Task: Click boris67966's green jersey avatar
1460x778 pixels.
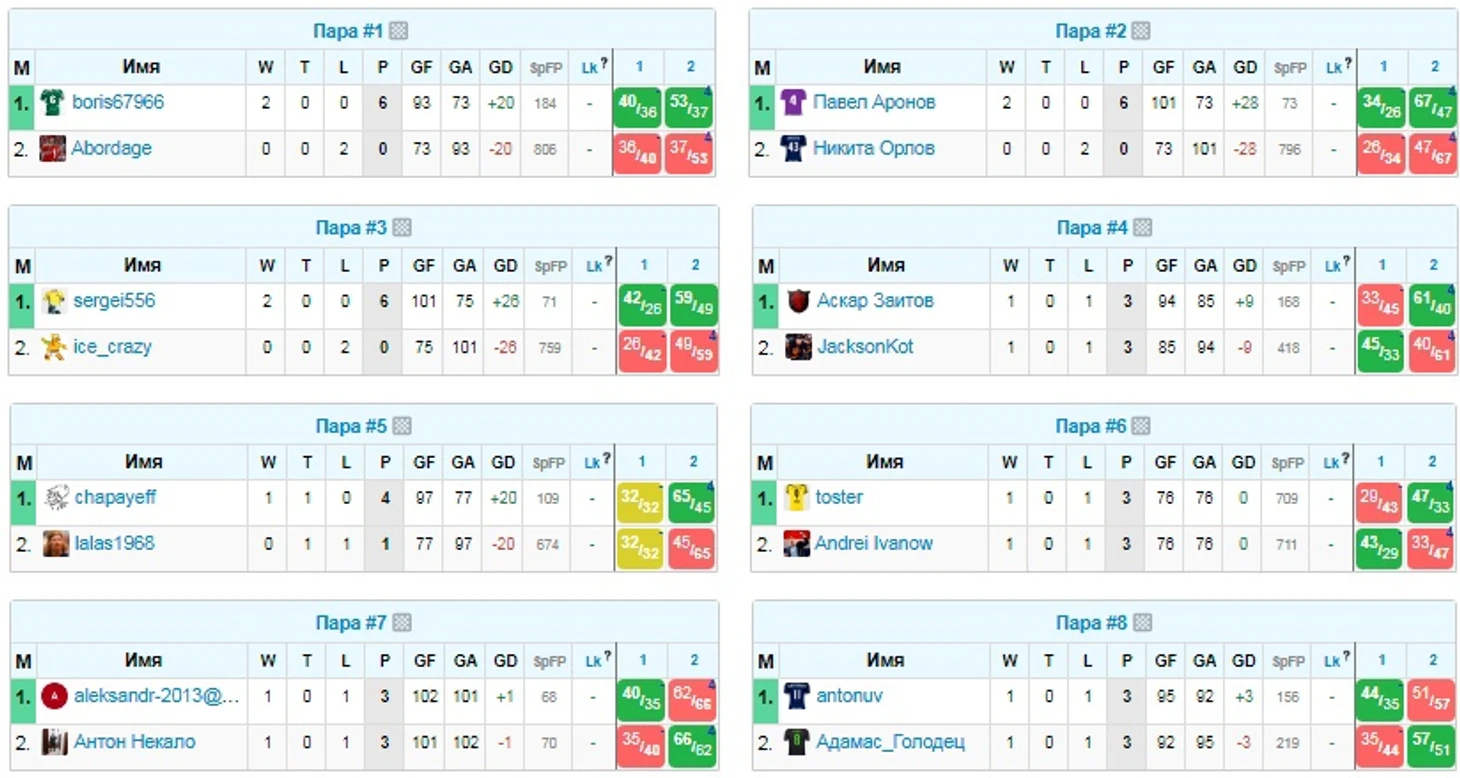Action: [52, 103]
